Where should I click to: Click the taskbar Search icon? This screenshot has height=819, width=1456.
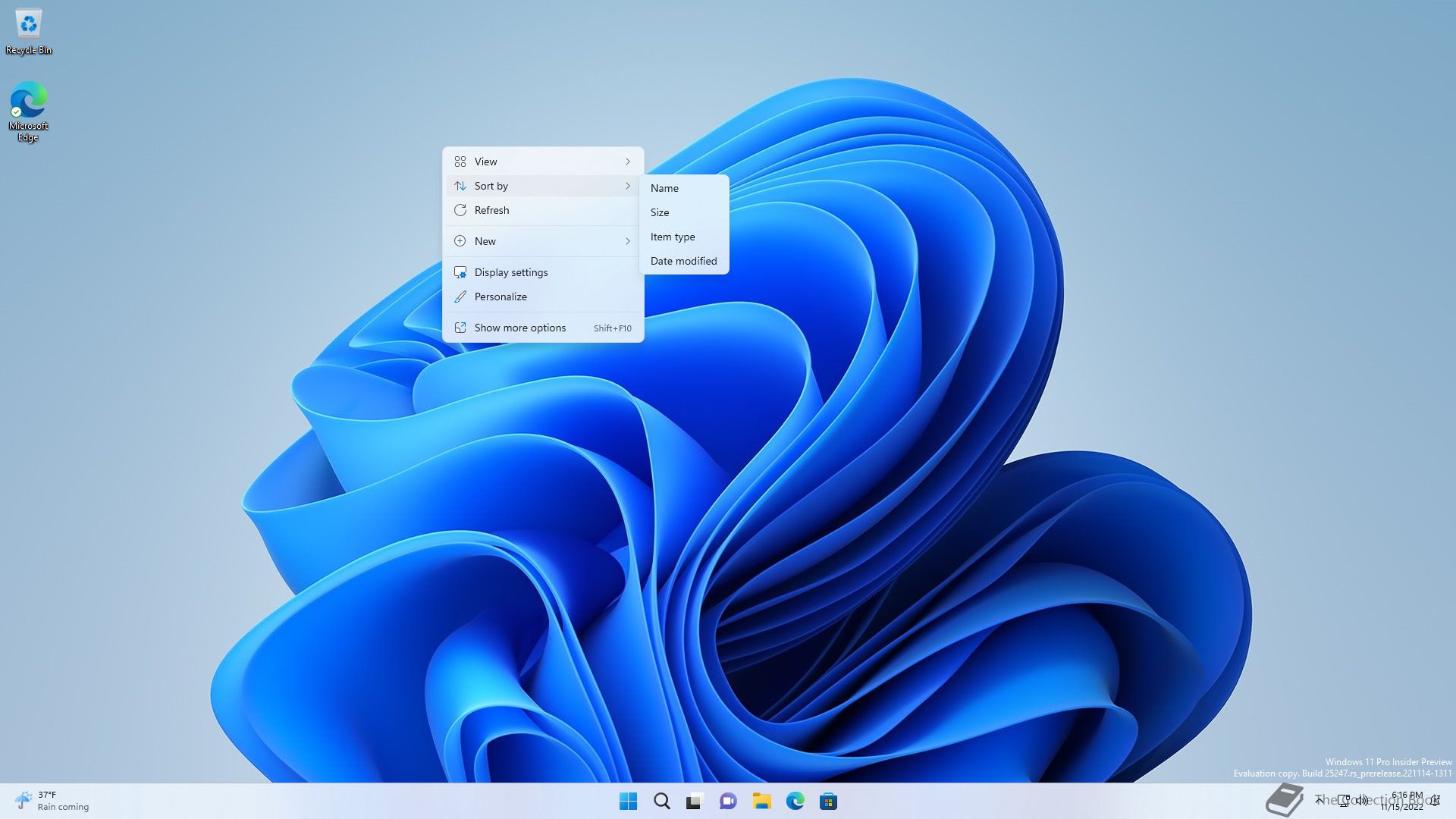662,801
